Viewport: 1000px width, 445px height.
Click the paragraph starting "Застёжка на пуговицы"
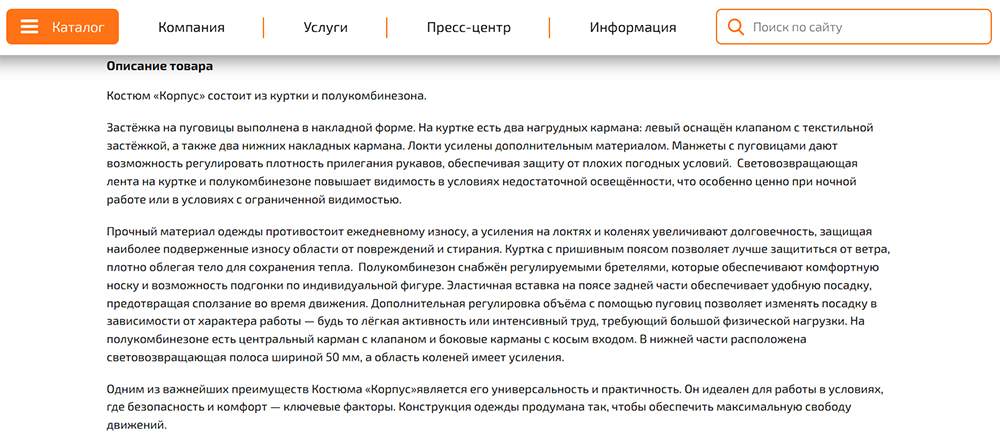pyautogui.click(x=490, y=164)
